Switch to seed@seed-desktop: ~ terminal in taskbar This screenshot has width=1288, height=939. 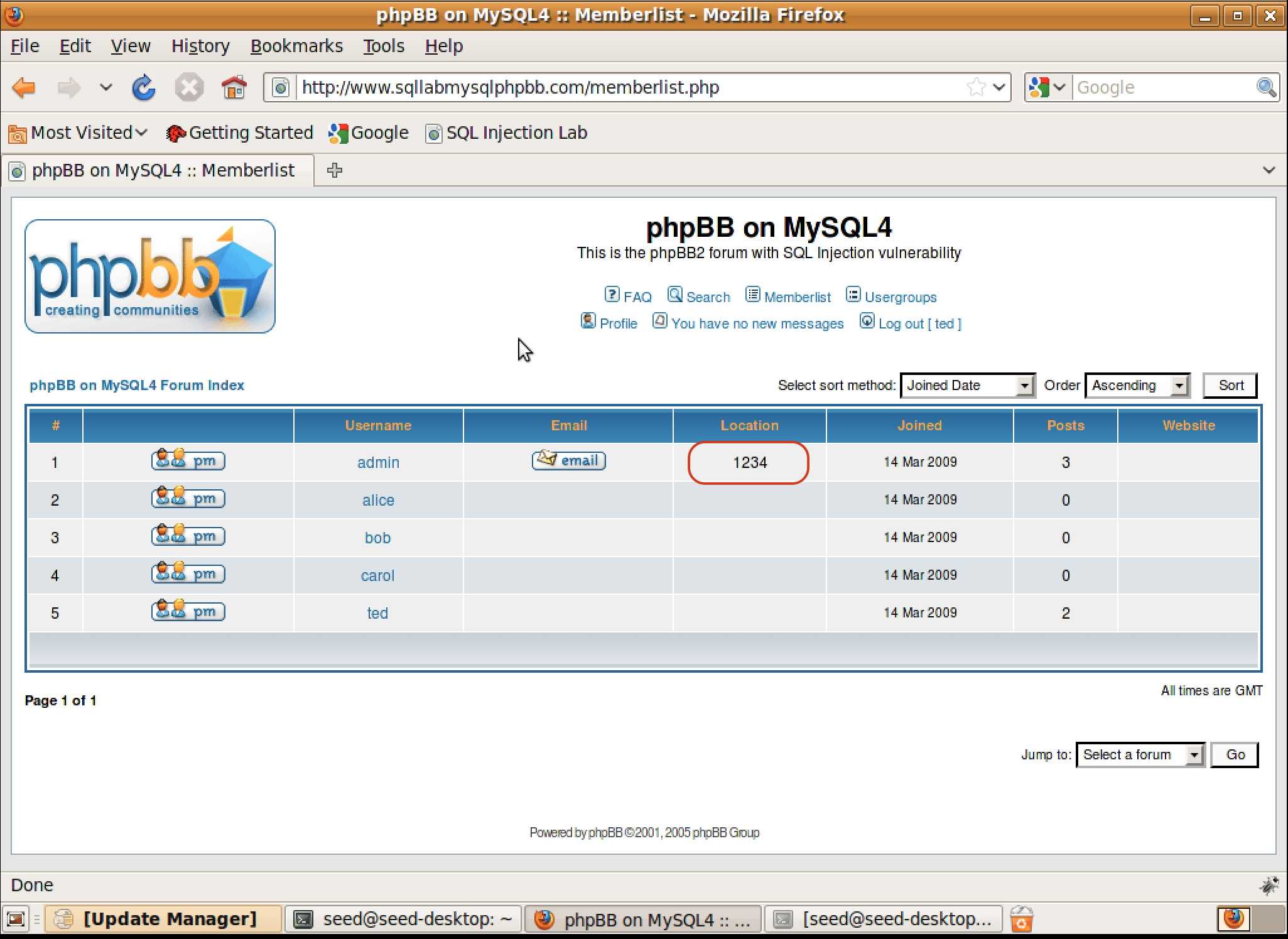pos(403,920)
